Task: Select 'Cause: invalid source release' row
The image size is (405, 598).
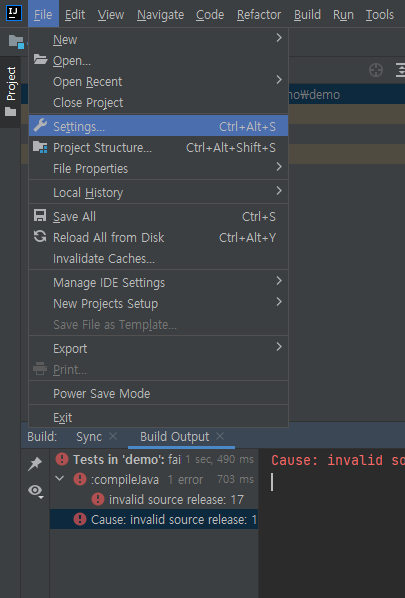Action: [154, 519]
